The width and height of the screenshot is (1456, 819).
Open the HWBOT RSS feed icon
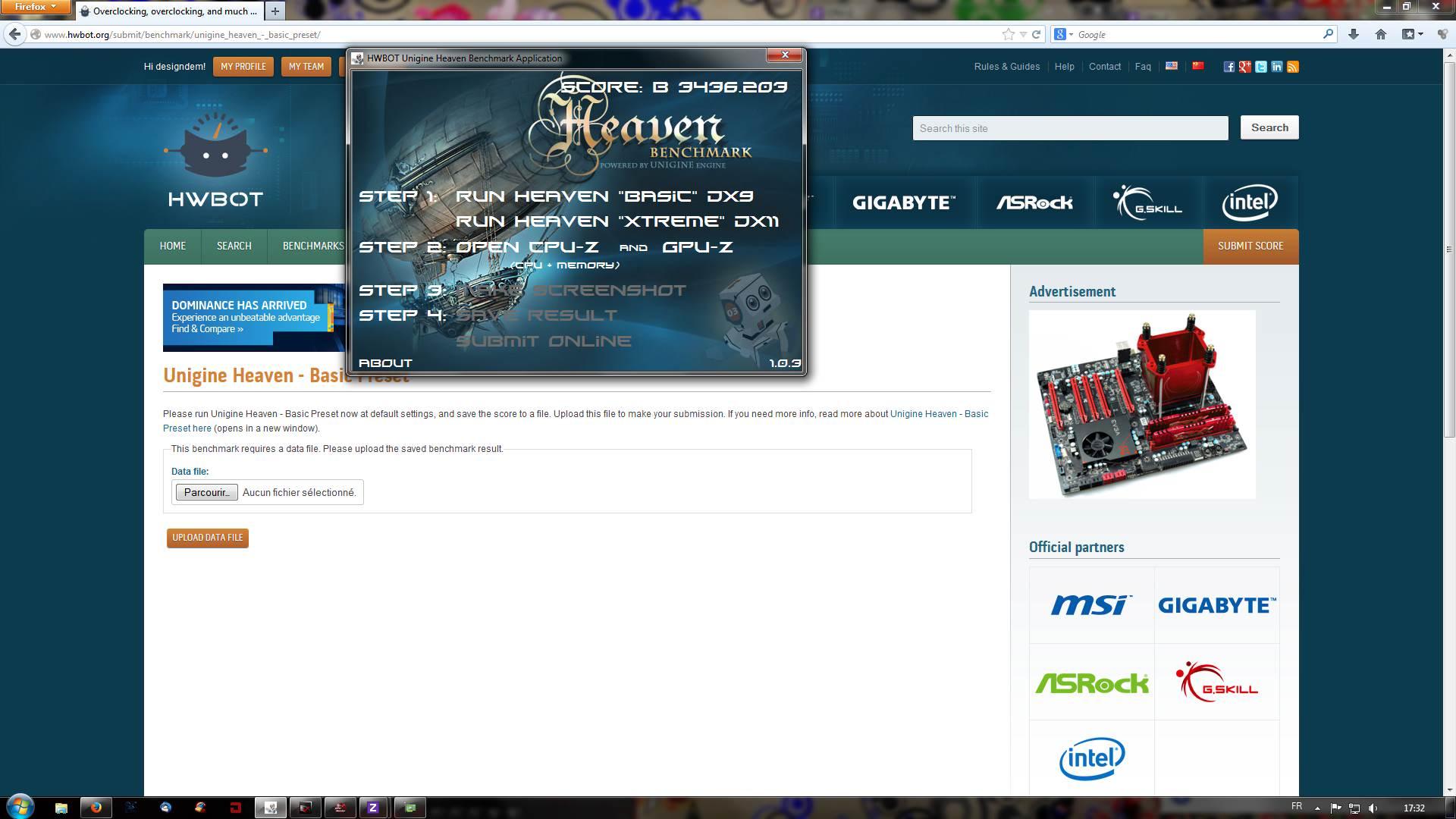(x=1293, y=67)
